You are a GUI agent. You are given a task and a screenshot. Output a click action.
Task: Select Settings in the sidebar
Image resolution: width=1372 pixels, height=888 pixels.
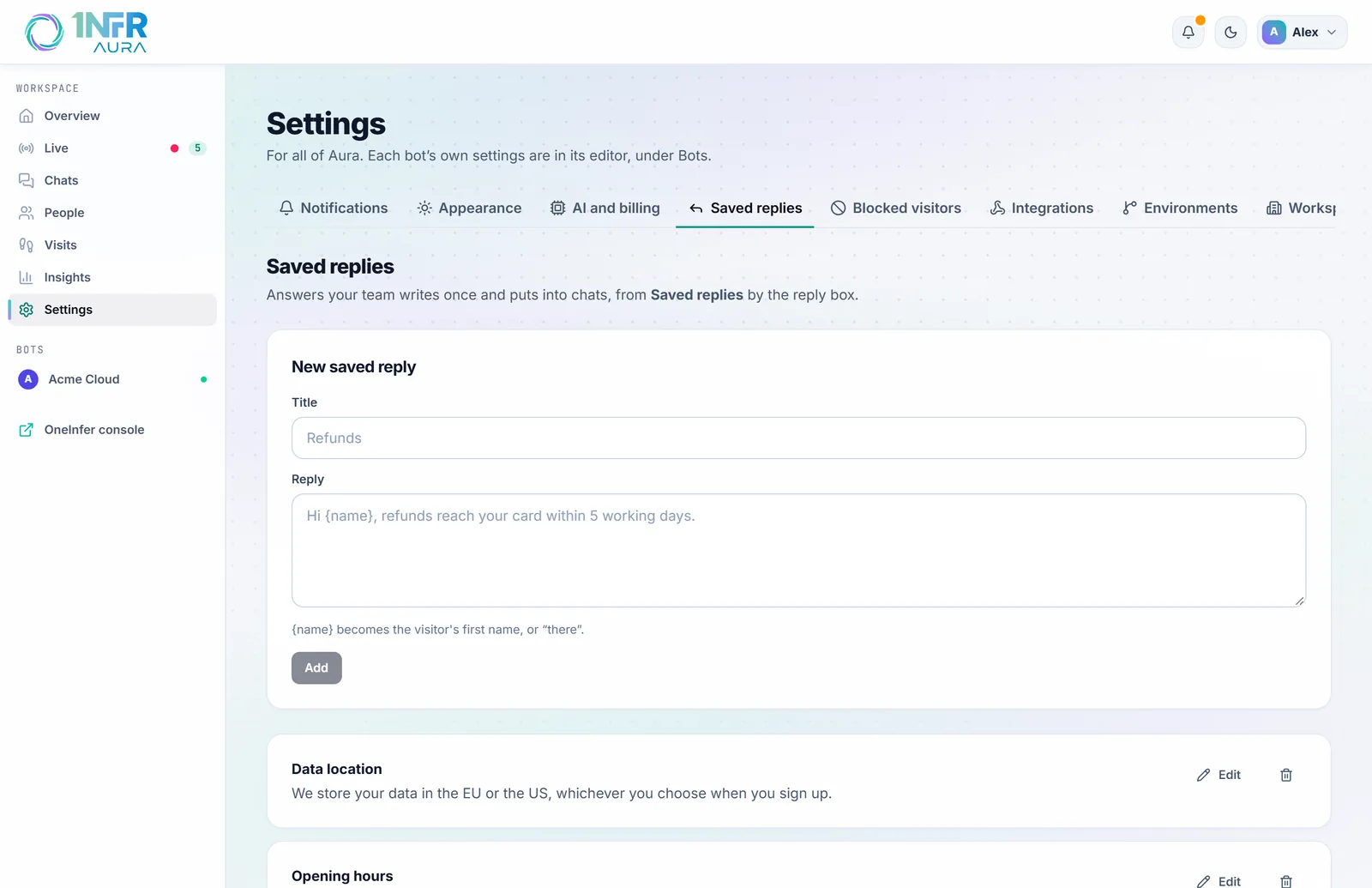point(112,310)
